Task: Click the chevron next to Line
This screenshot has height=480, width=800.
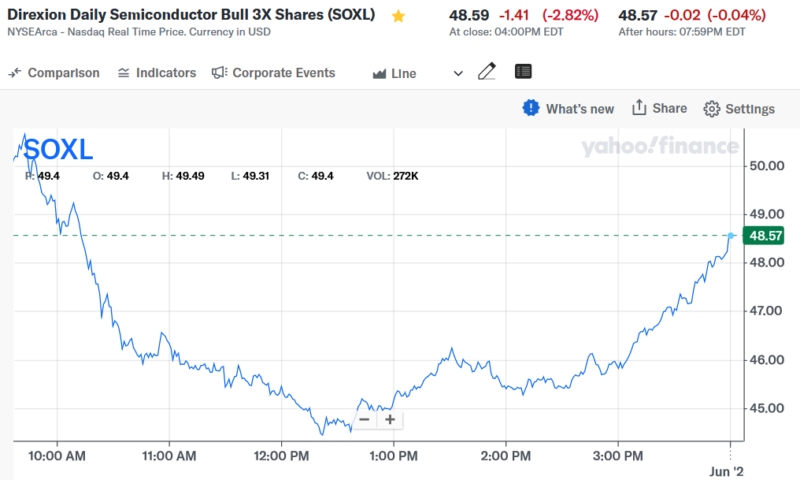Action: click(x=458, y=73)
